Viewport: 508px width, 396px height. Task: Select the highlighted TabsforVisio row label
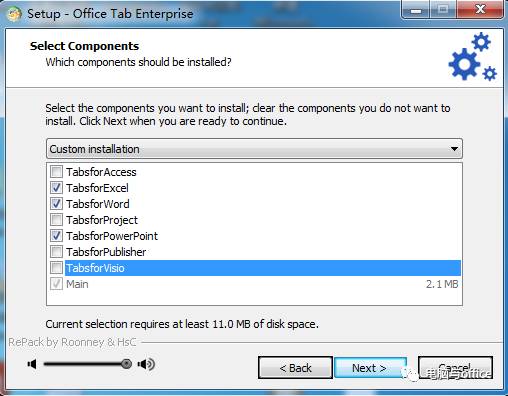(95, 268)
